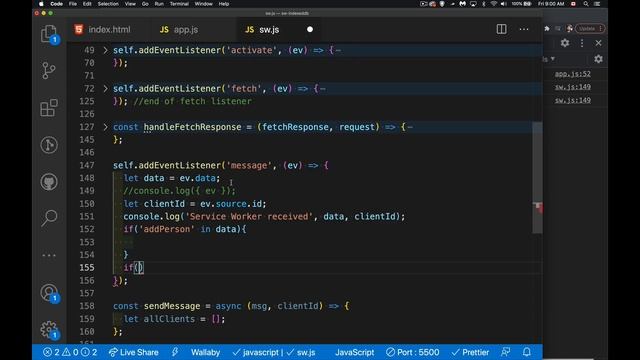Click the errors and warnings status indicator

[70, 352]
